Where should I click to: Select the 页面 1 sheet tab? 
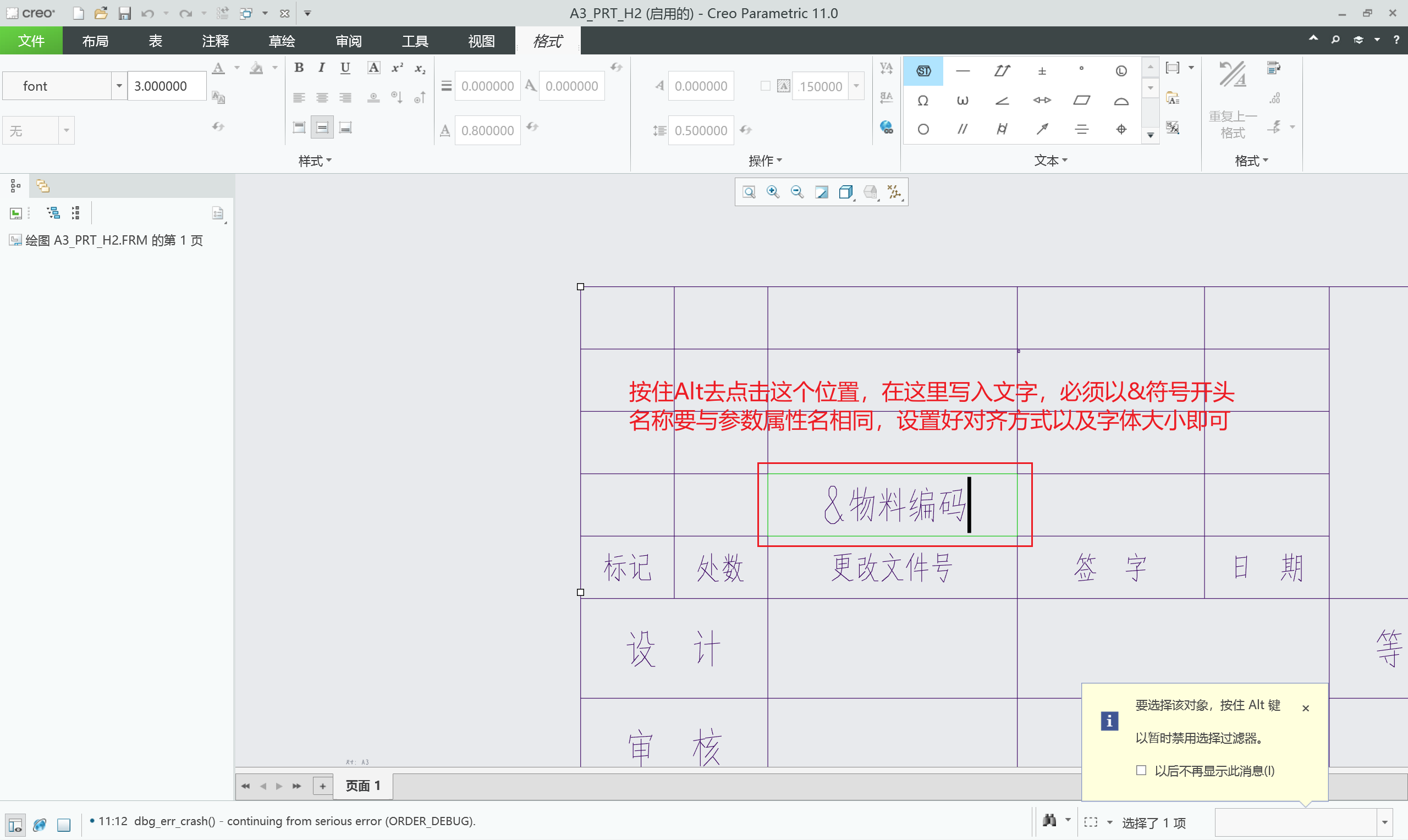[363, 786]
